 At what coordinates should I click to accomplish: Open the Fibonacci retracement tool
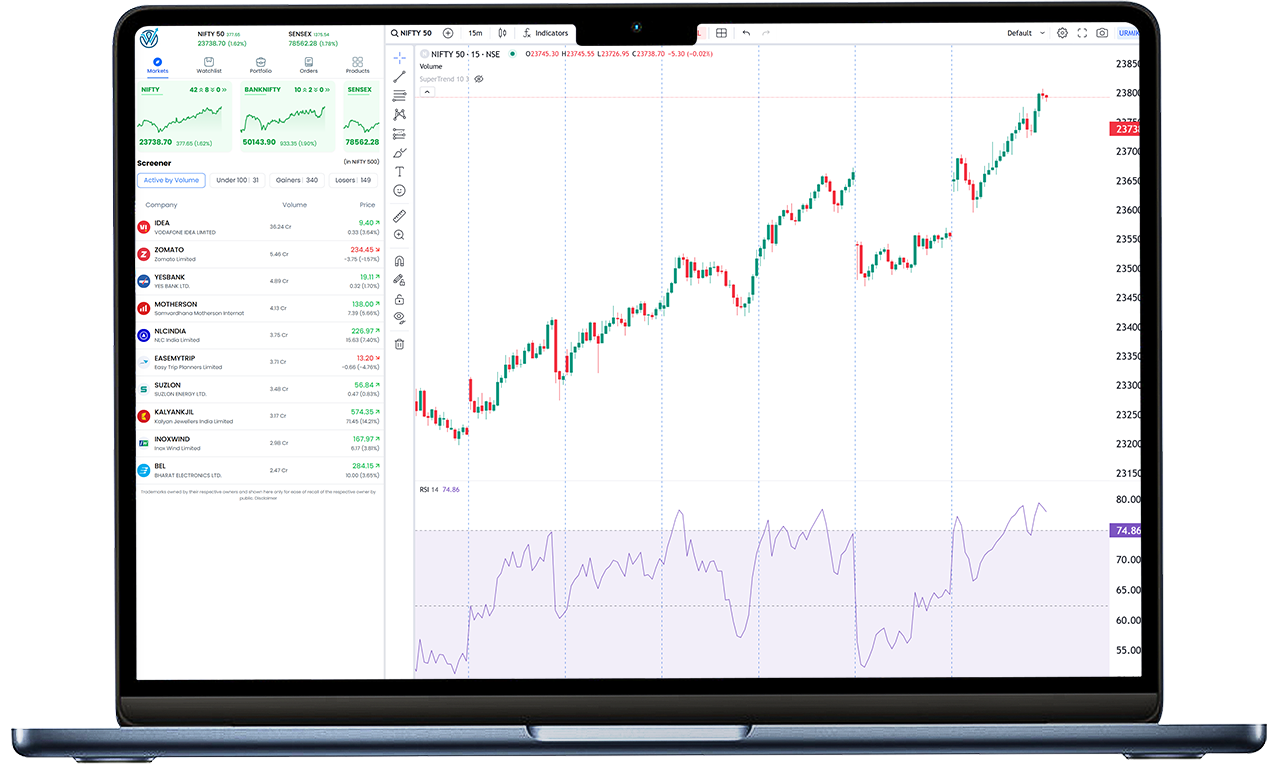[399, 95]
